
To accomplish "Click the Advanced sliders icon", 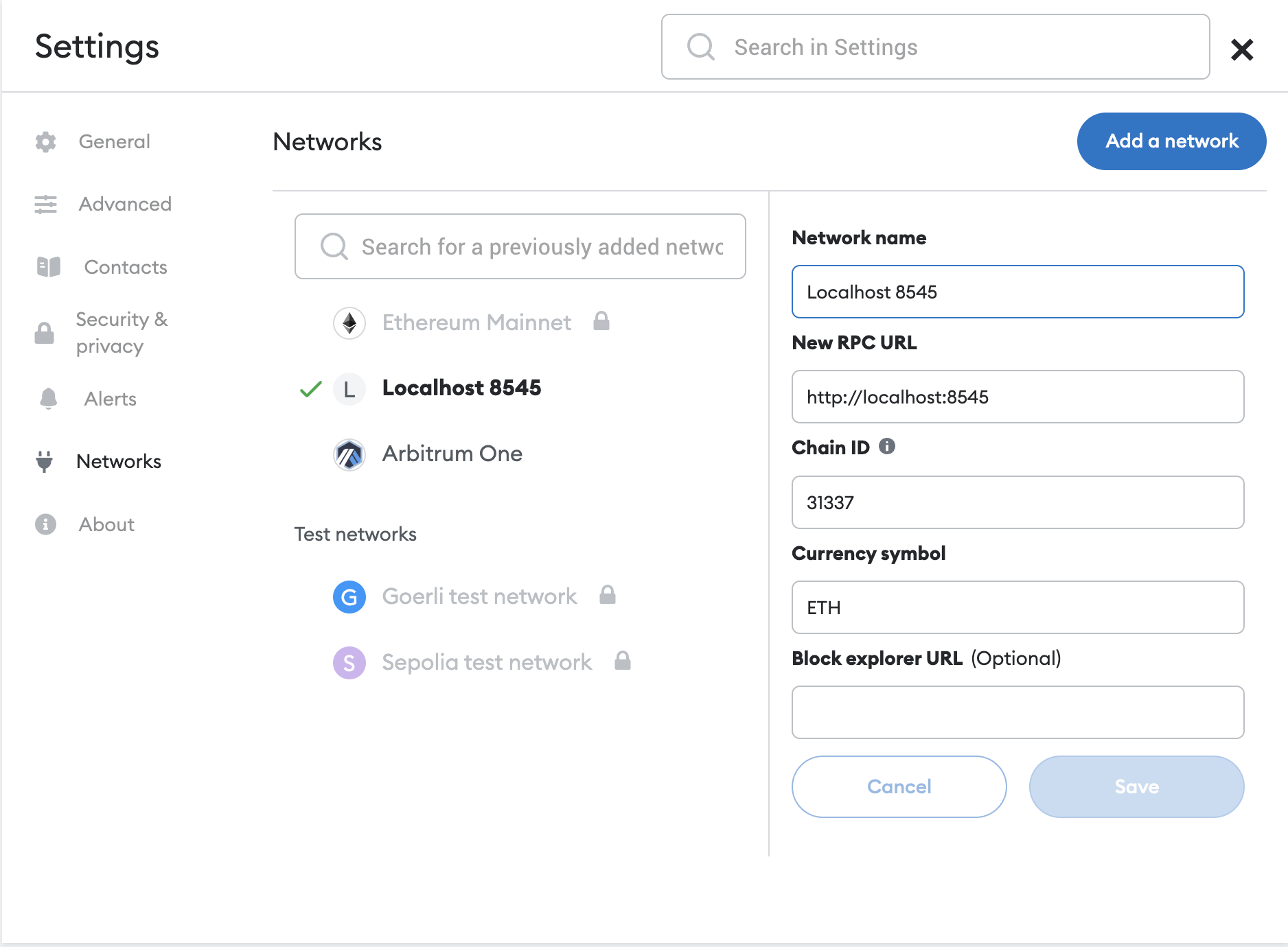I will tap(45, 204).
